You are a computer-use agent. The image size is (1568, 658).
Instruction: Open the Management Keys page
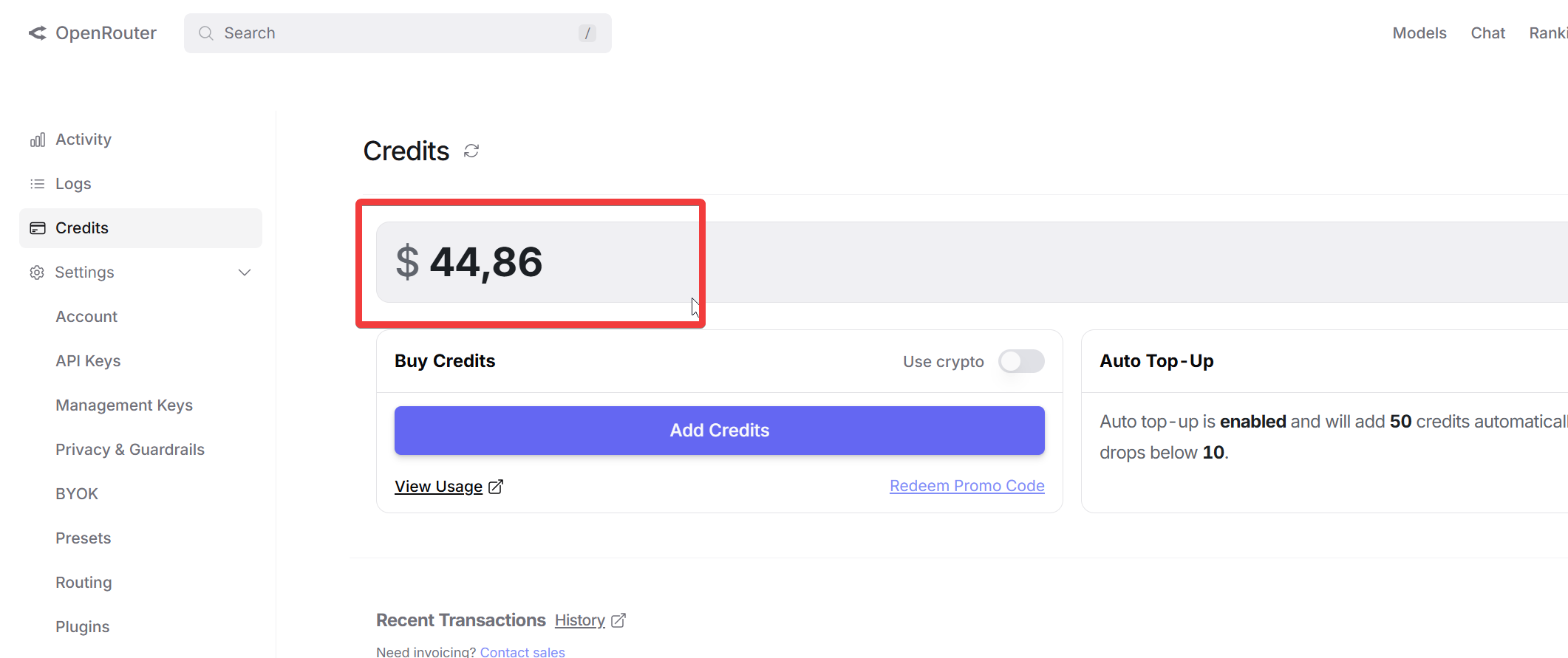click(x=124, y=405)
